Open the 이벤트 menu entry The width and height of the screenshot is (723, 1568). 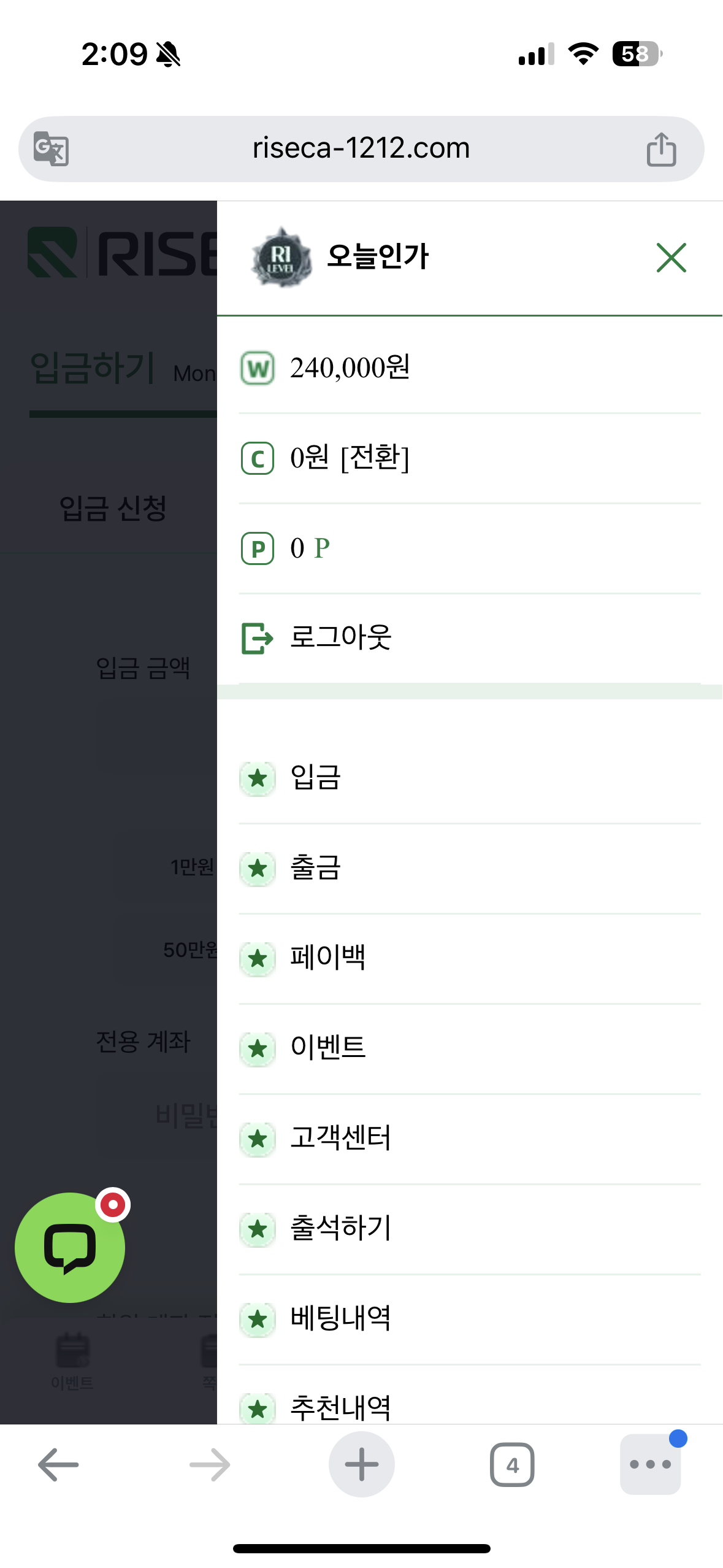tap(470, 1047)
